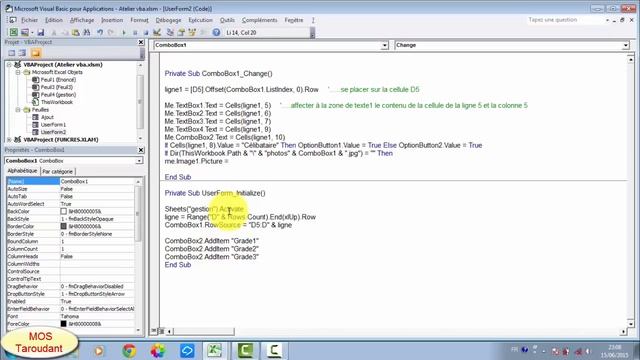Open Google Chrome from the taskbar
The image size is (640, 360).
[129, 350]
